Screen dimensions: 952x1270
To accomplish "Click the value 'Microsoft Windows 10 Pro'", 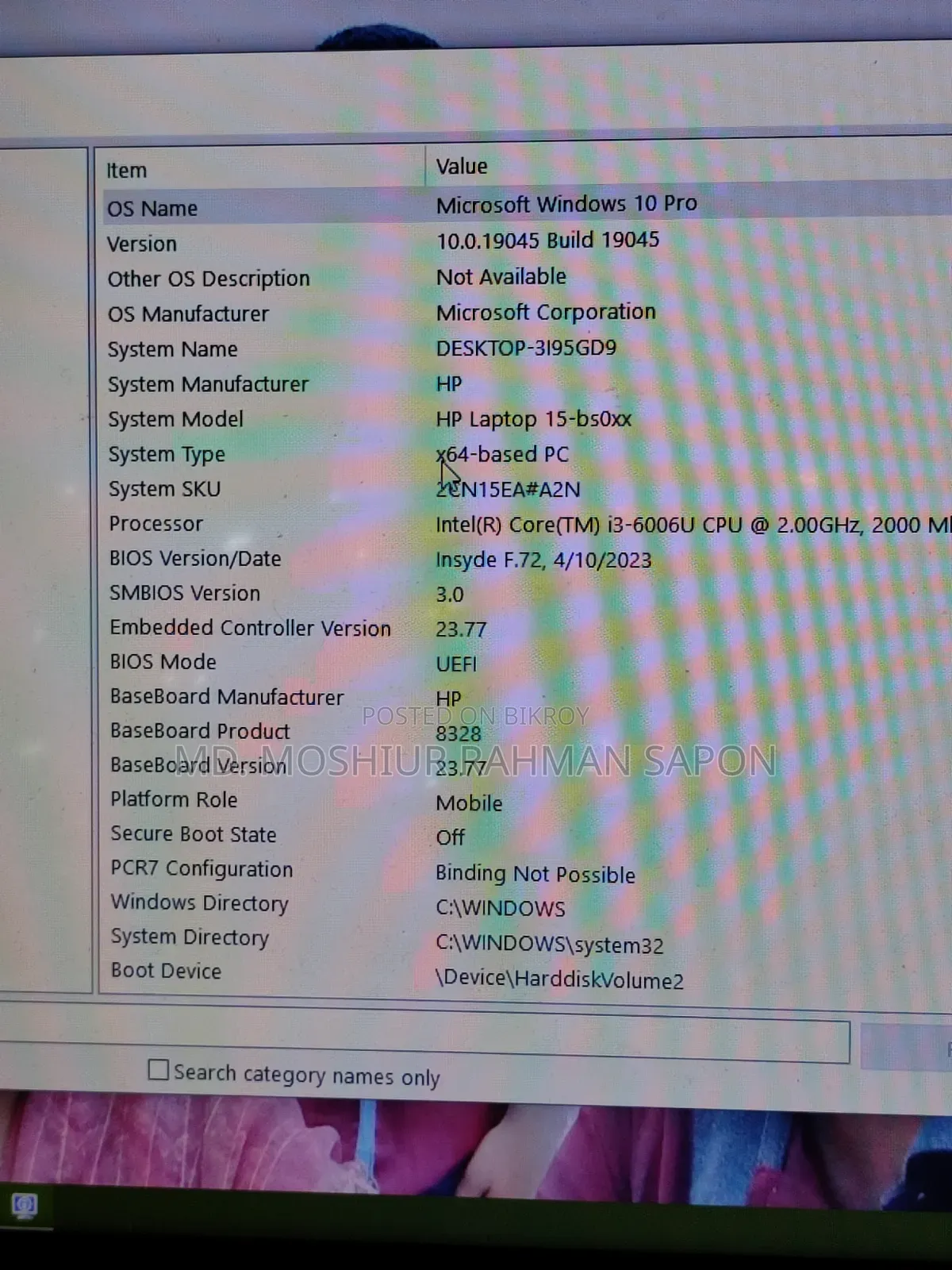I will click(x=566, y=204).
